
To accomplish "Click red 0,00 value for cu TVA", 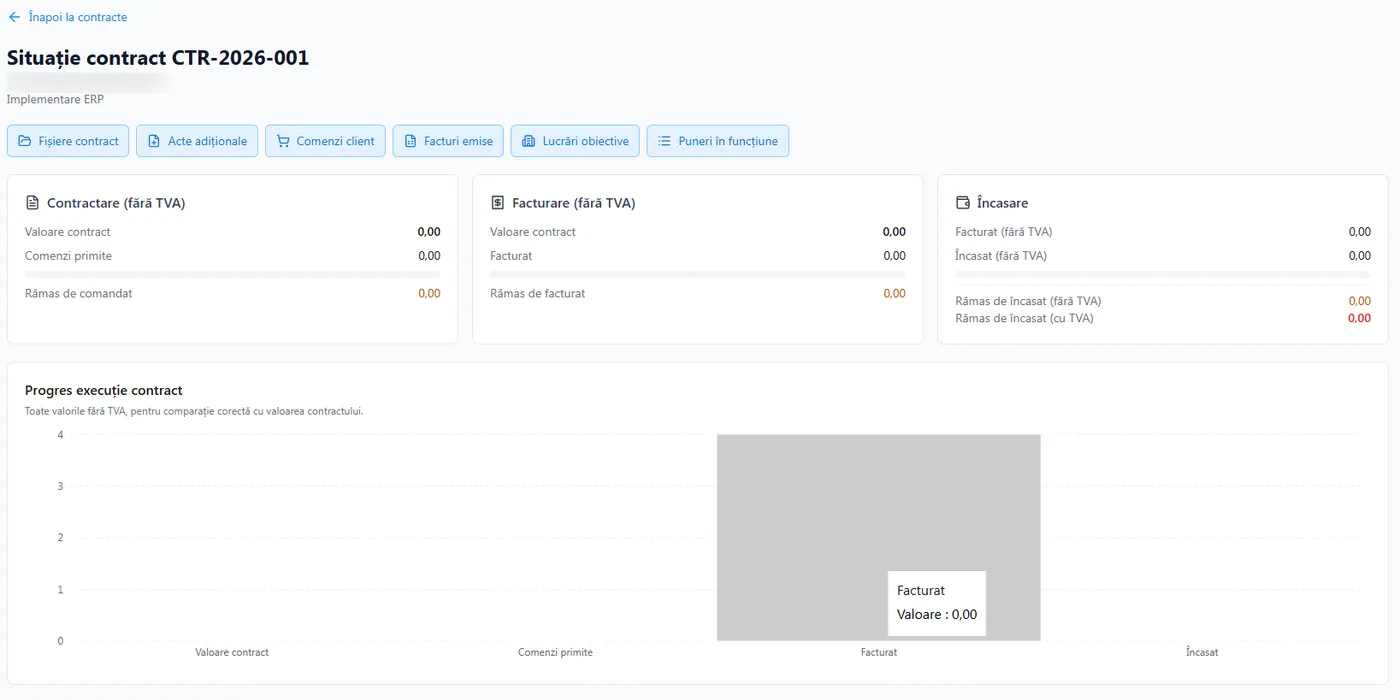I will click(1359, 319).
